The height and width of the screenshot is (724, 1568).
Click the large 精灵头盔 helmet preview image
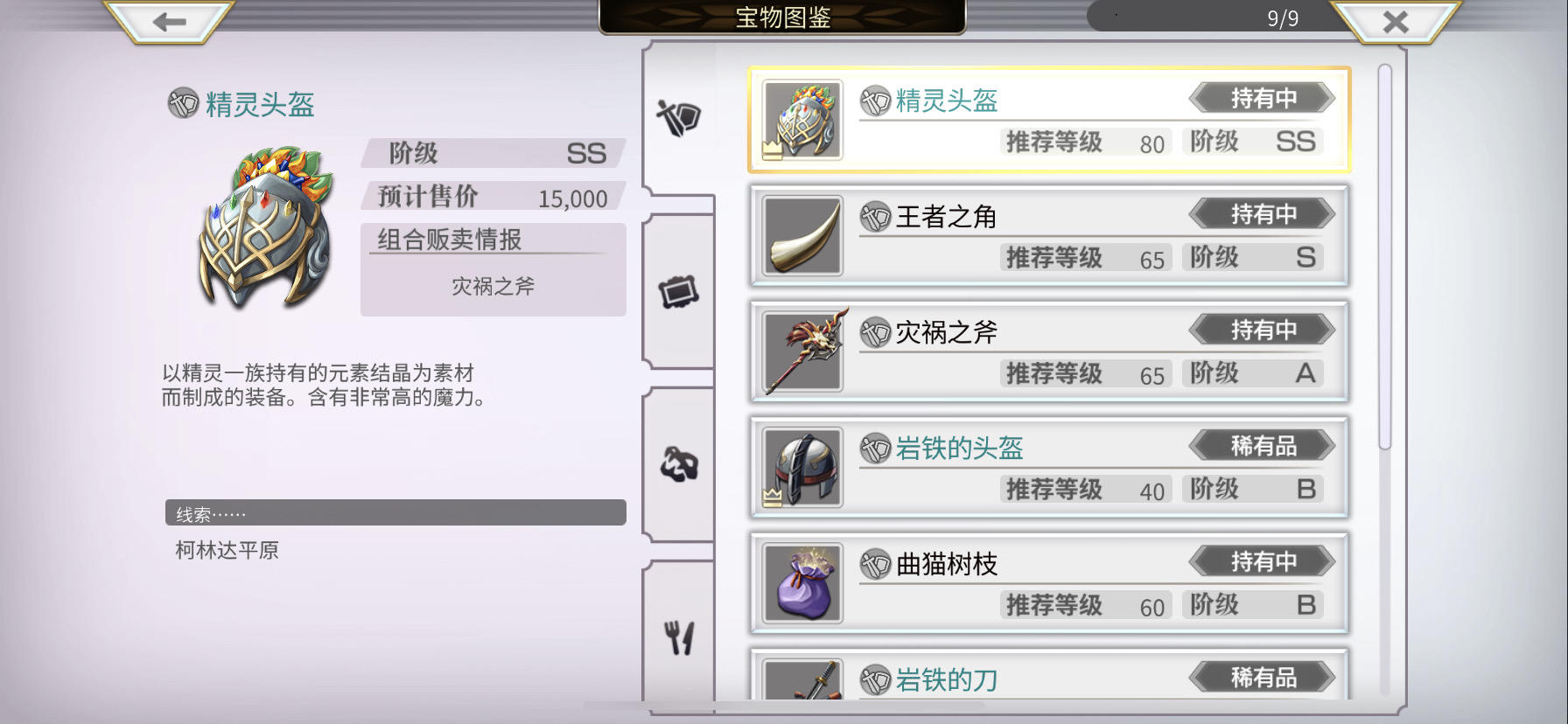pos(267,229)
